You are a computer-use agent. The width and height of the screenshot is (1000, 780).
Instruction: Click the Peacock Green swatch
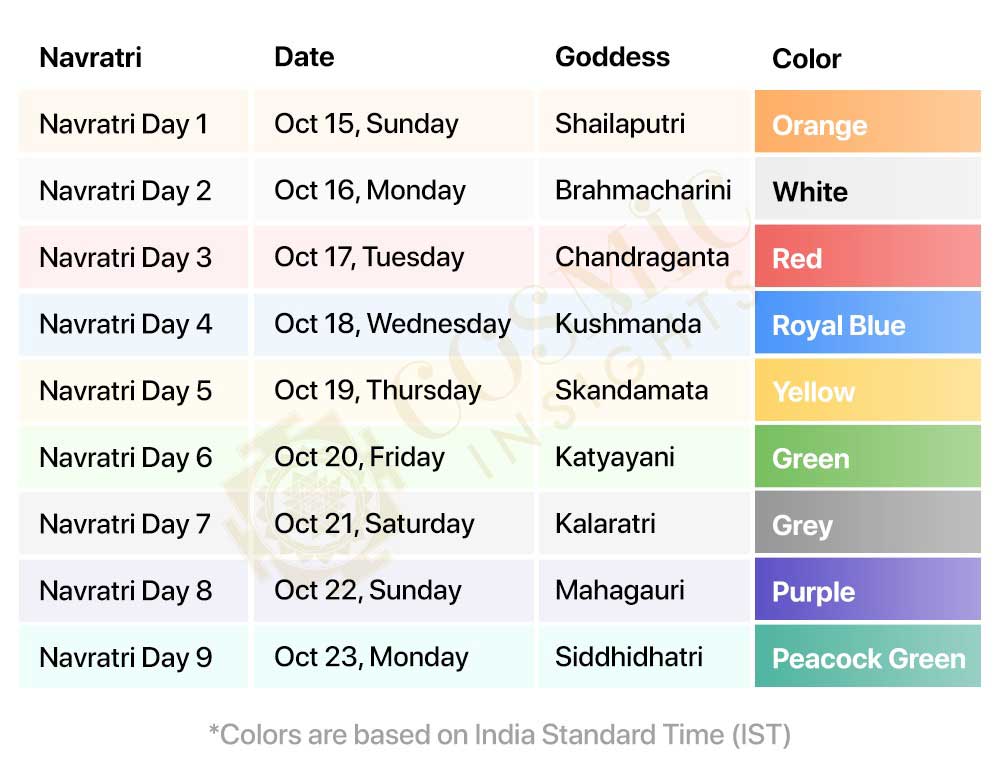[867, 657]
